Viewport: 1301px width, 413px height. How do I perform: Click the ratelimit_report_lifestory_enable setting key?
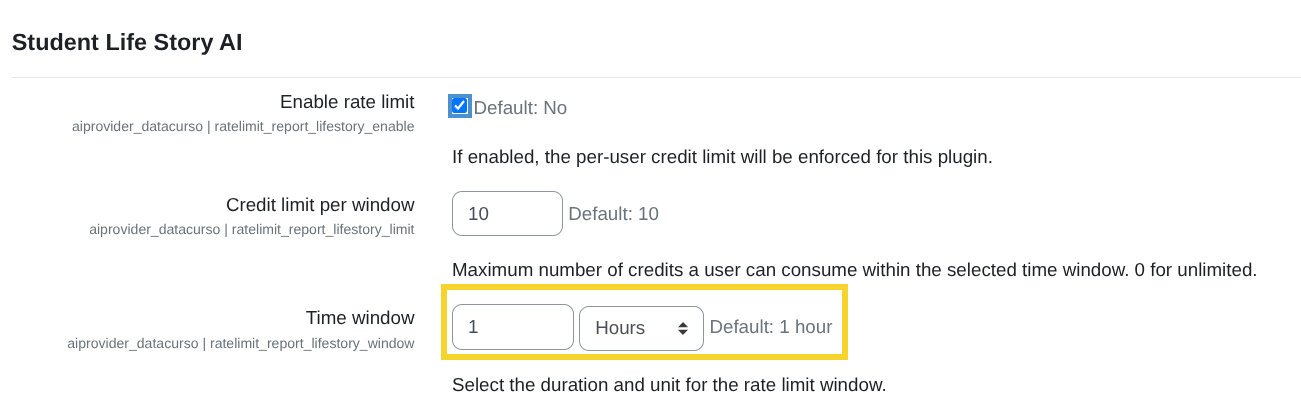point(243,127)
